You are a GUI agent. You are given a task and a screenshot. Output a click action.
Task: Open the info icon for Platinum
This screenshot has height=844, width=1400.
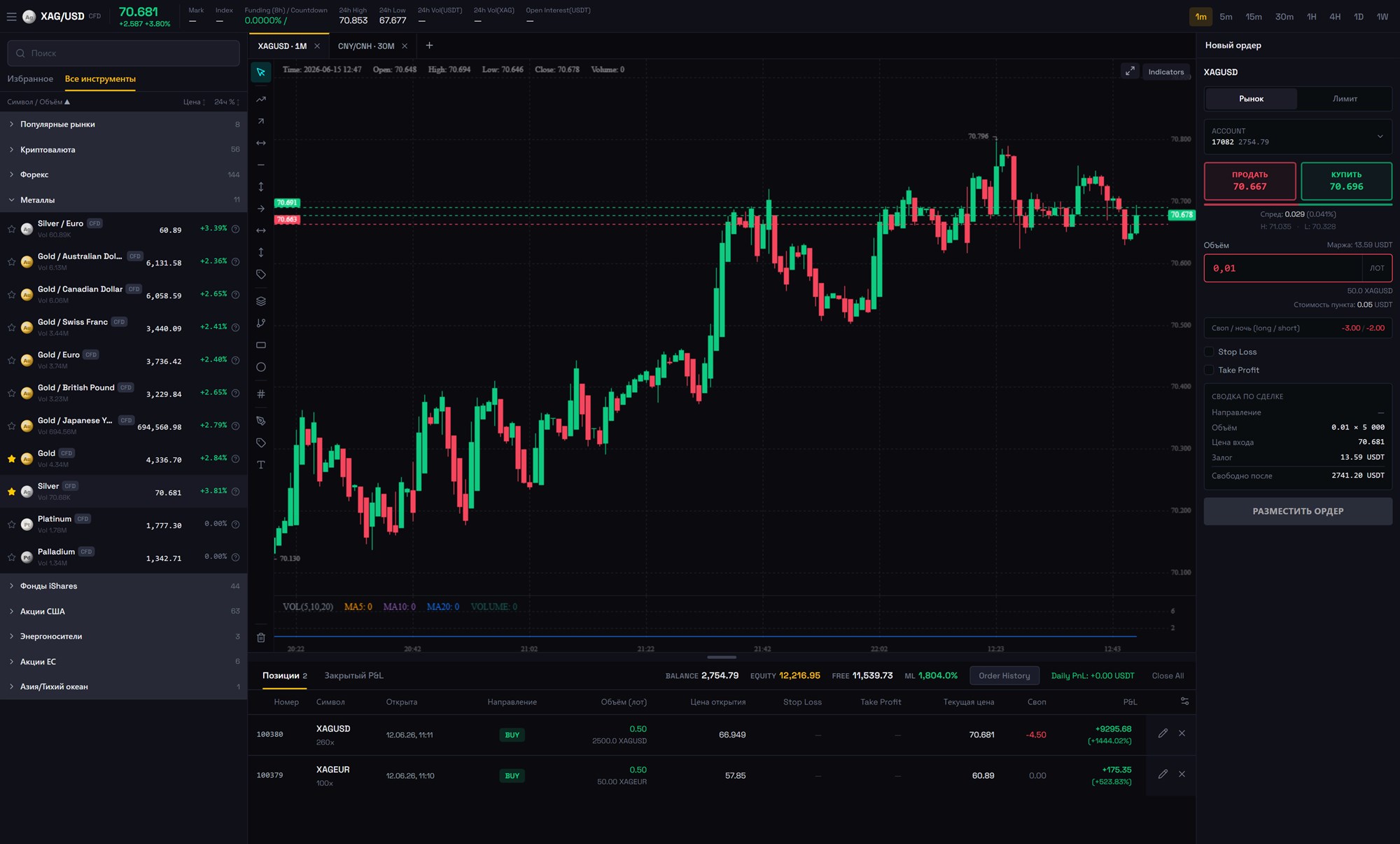coord(236,524)
